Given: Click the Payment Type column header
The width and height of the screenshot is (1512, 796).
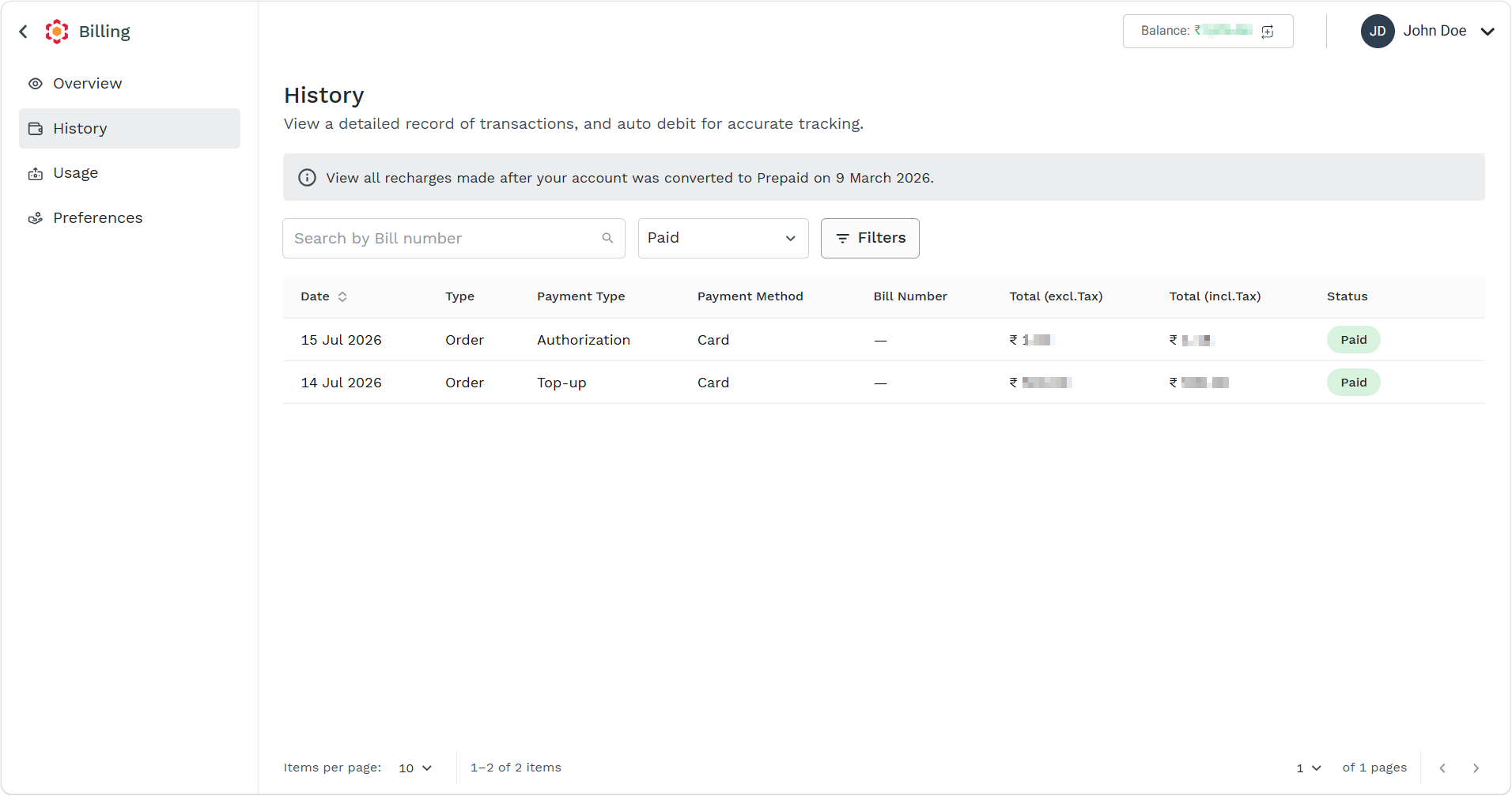Looking at the screenshot, I should (581, 297).
